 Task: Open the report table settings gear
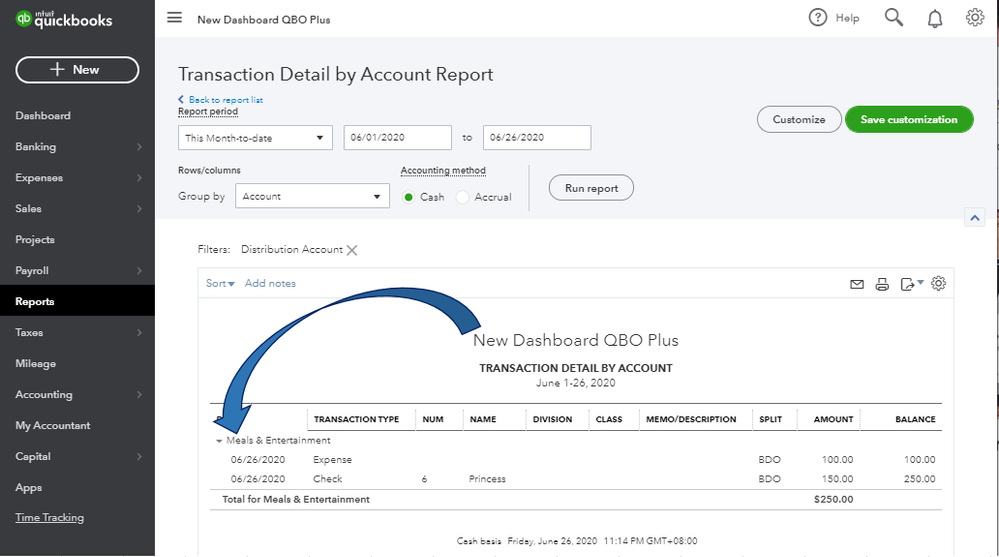click(x=938, y=284)
